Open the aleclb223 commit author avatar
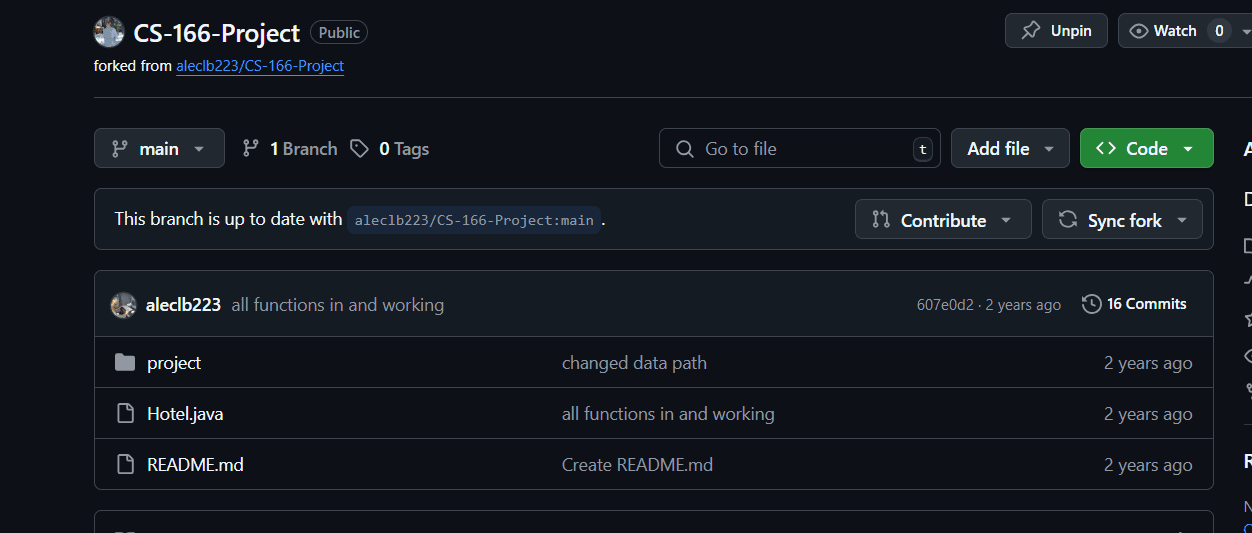This screenshot has width=1252, height=533. [123, 305]
